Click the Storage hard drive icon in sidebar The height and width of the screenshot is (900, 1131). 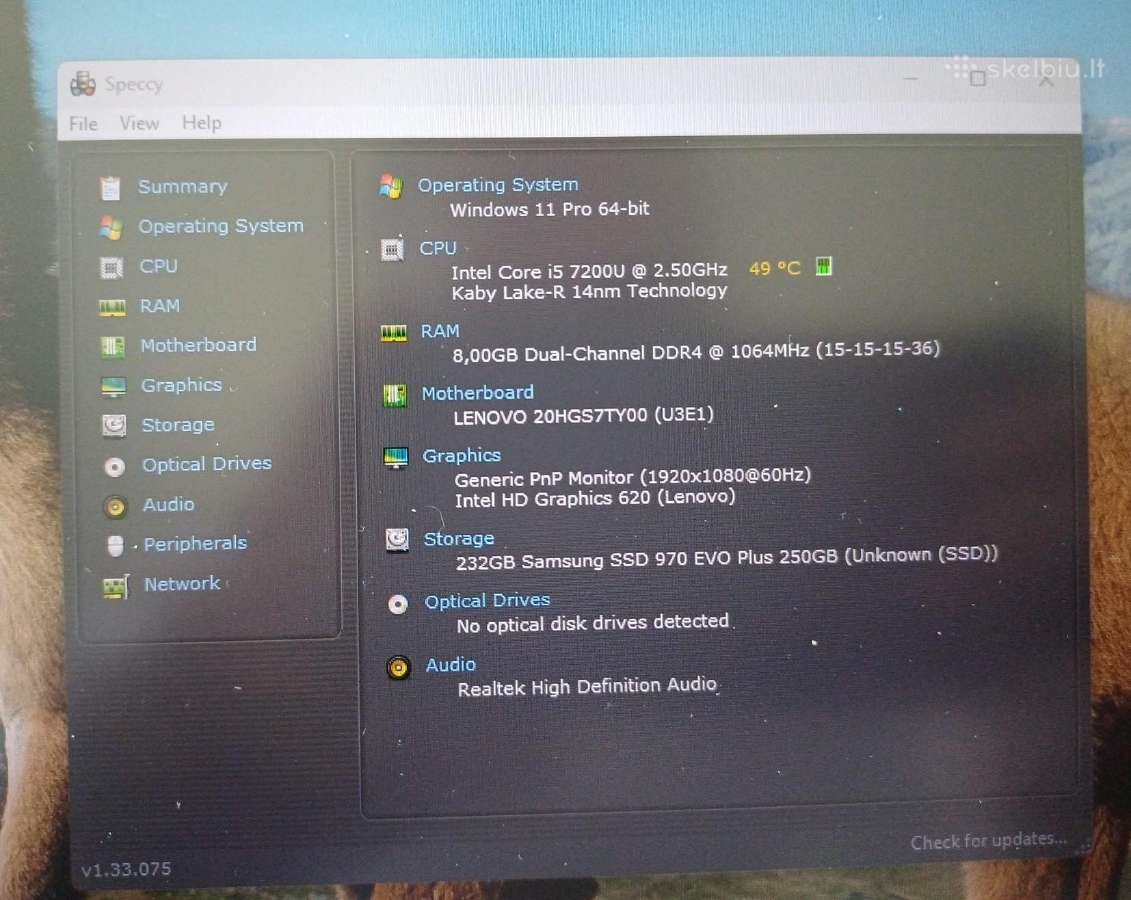(x=114, y=425)
